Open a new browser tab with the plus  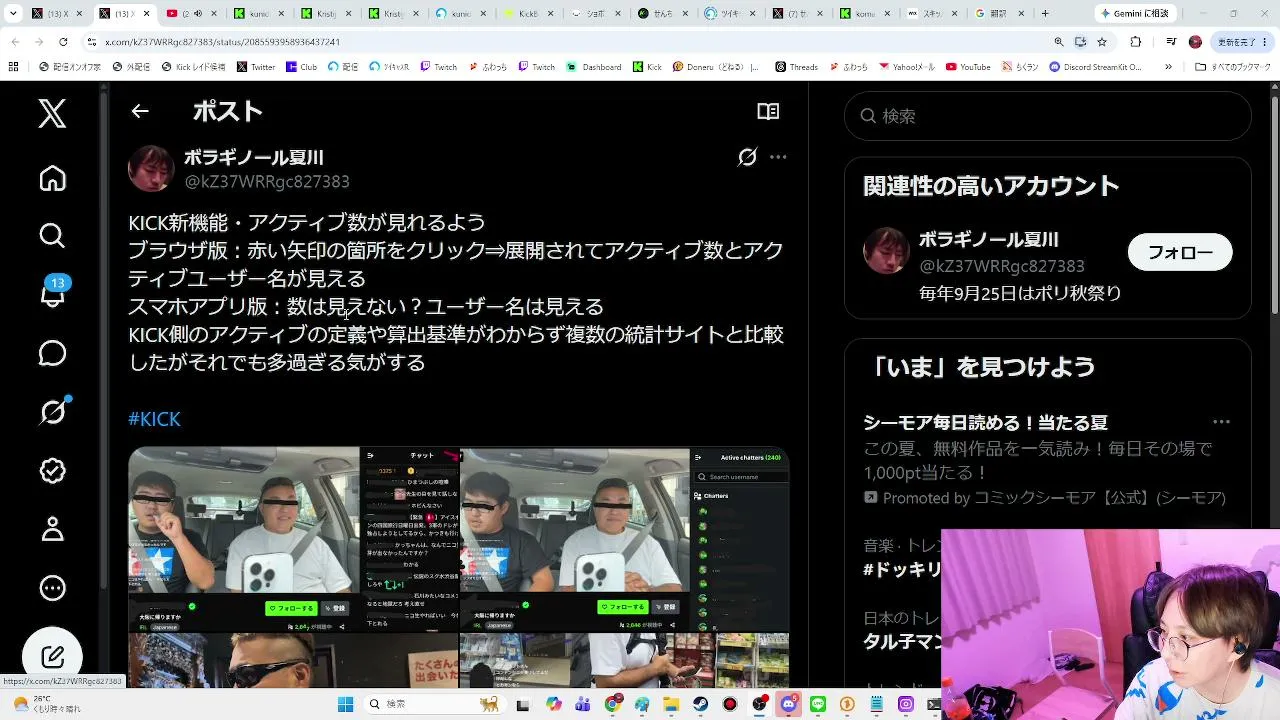(x=1045, y=14)
